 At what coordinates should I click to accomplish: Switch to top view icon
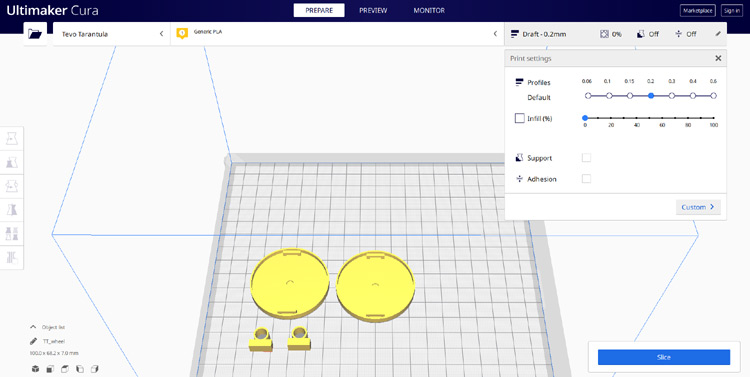65,369
